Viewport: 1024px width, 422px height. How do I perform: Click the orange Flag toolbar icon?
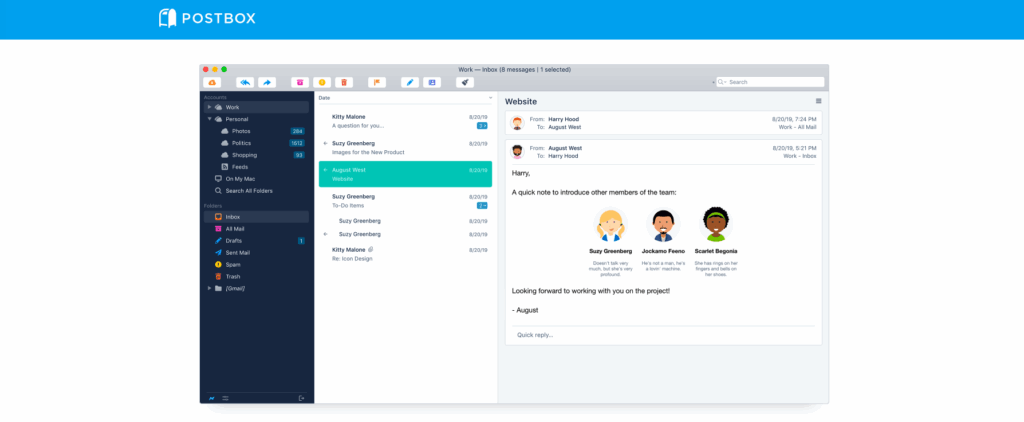click(x=377, y=82)
